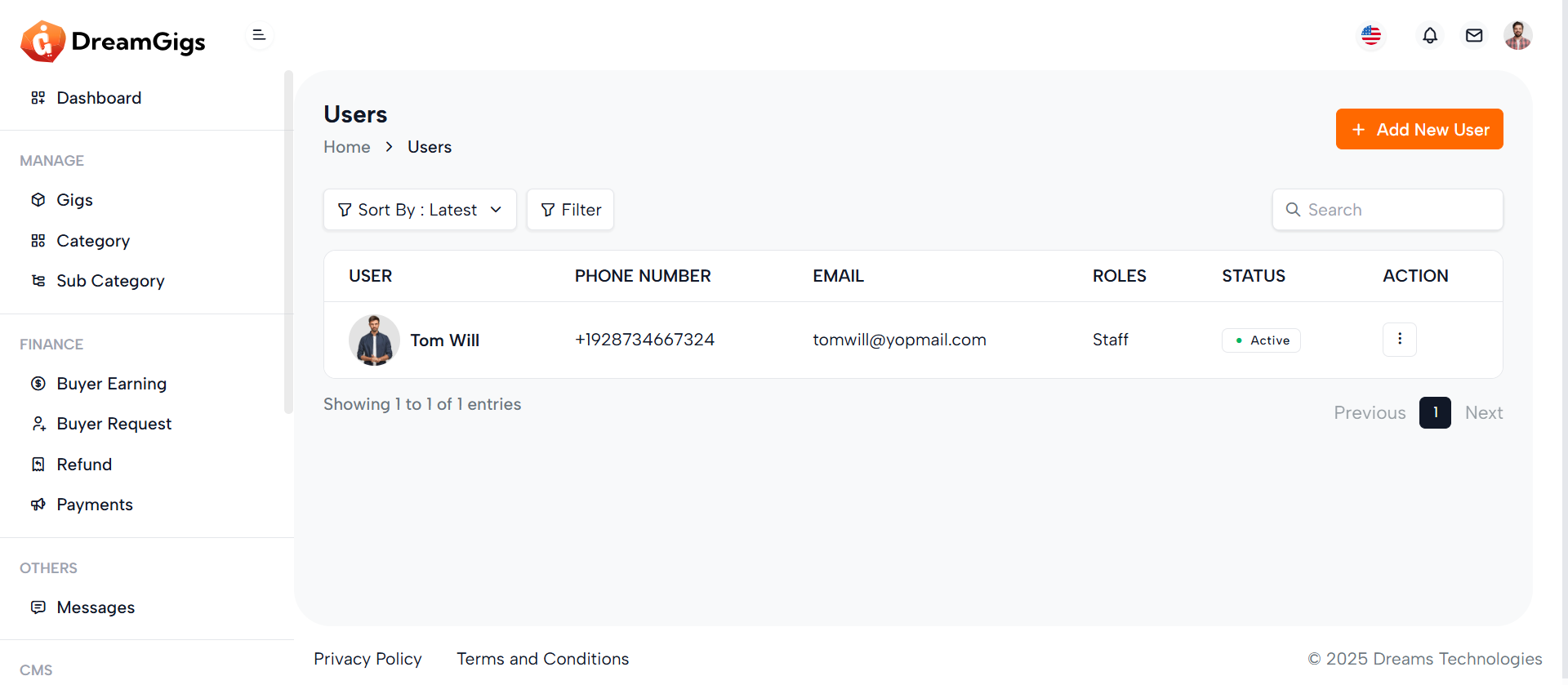Open Dashboard from the sidebar
The image size is (1568, 685).
(x=99, y=98)
